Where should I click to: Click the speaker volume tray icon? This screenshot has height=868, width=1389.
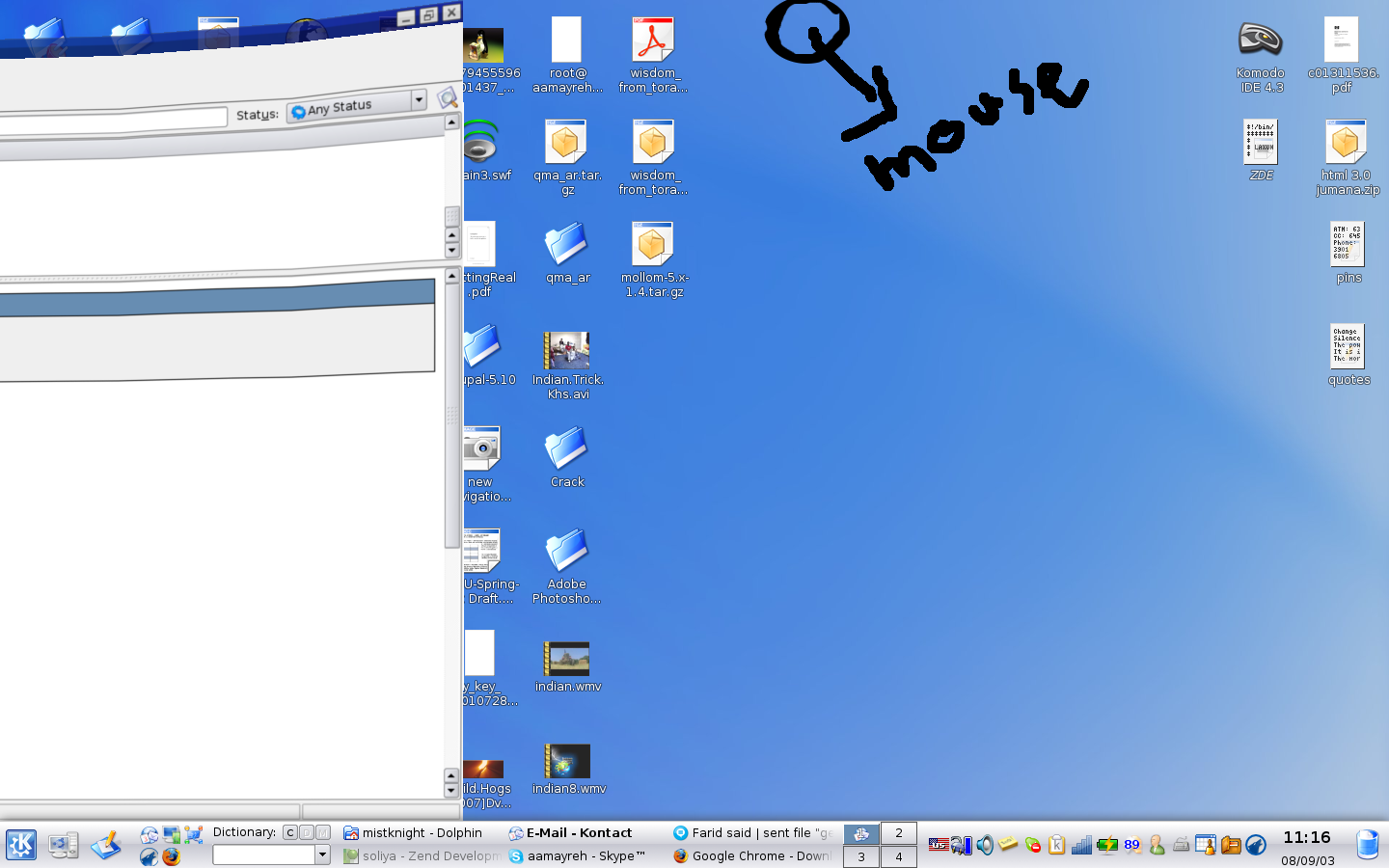click(985, 846)
